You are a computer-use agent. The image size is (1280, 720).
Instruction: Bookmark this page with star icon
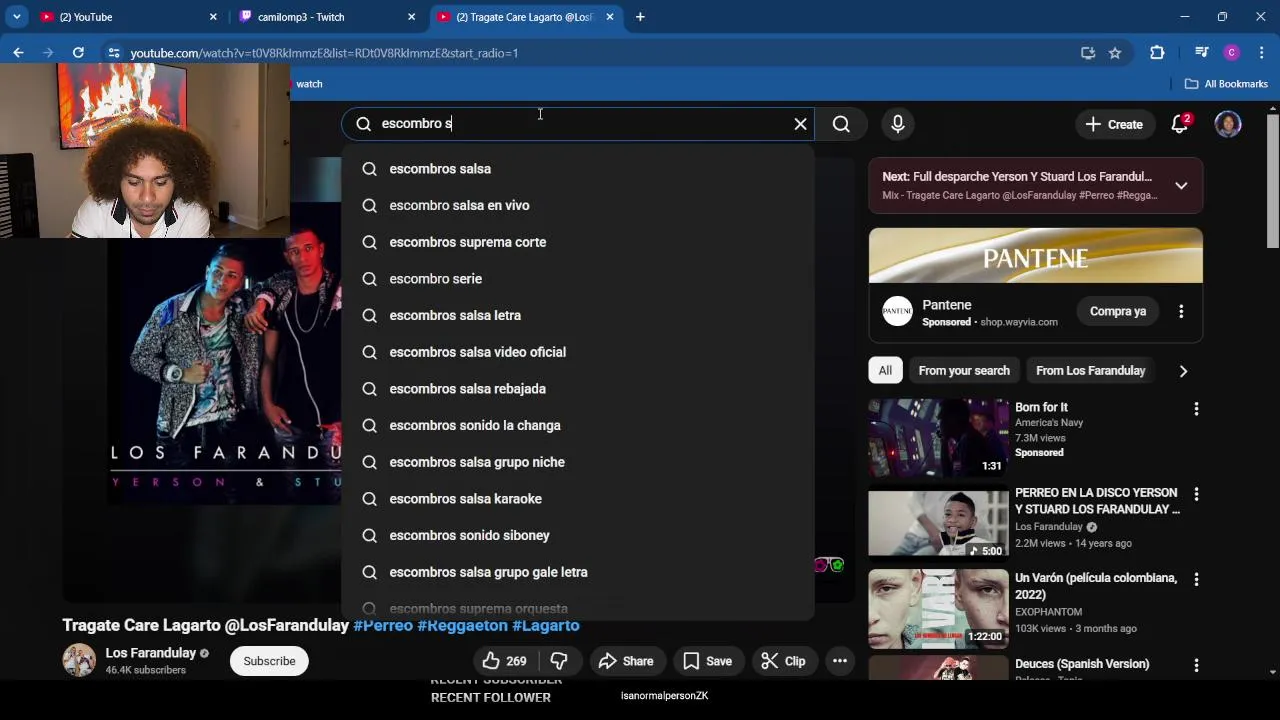1115,53
